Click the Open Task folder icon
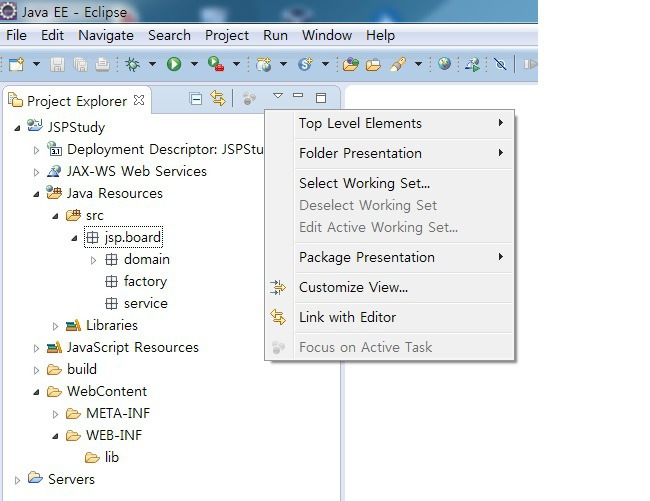 point(374,65)
